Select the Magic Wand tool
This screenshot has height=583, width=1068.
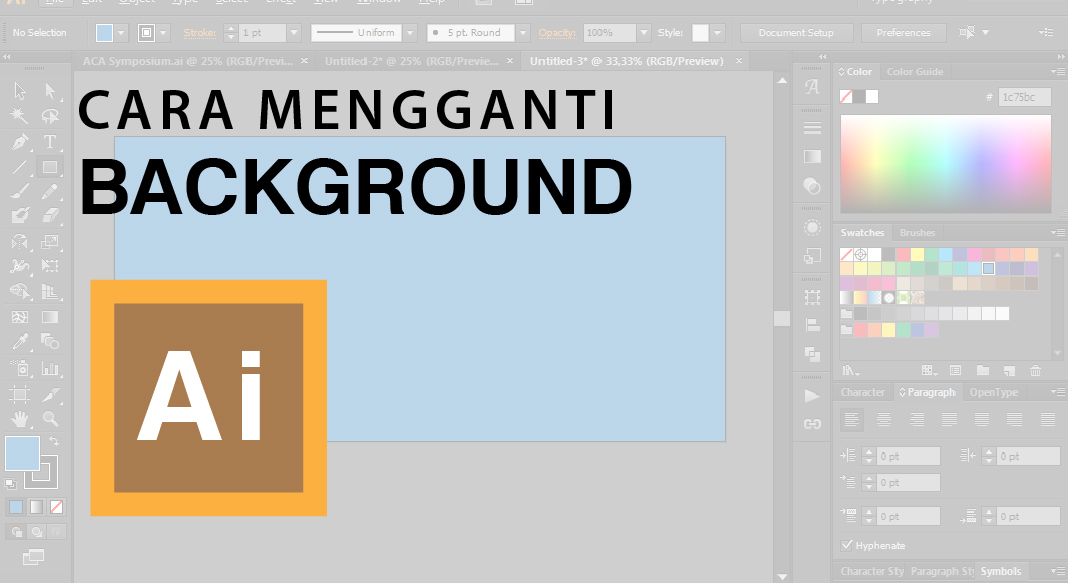point(20,116)
